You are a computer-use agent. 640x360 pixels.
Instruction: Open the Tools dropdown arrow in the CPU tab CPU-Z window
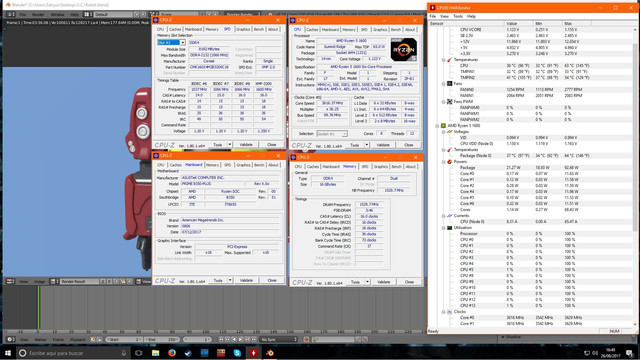tap(367, 145)
